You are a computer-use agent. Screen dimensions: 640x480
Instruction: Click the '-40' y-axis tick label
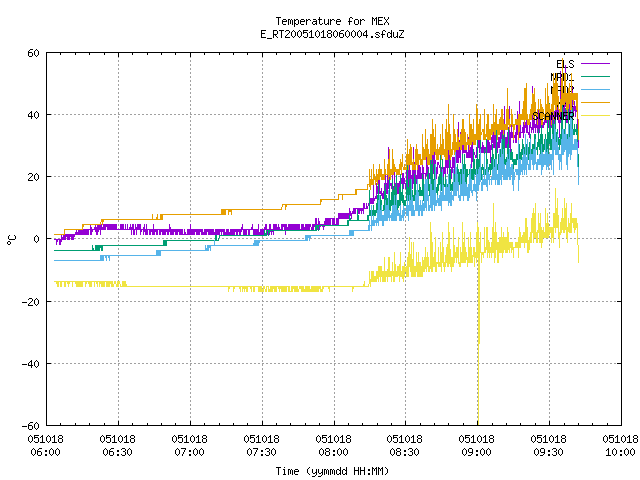click(31, 364)
